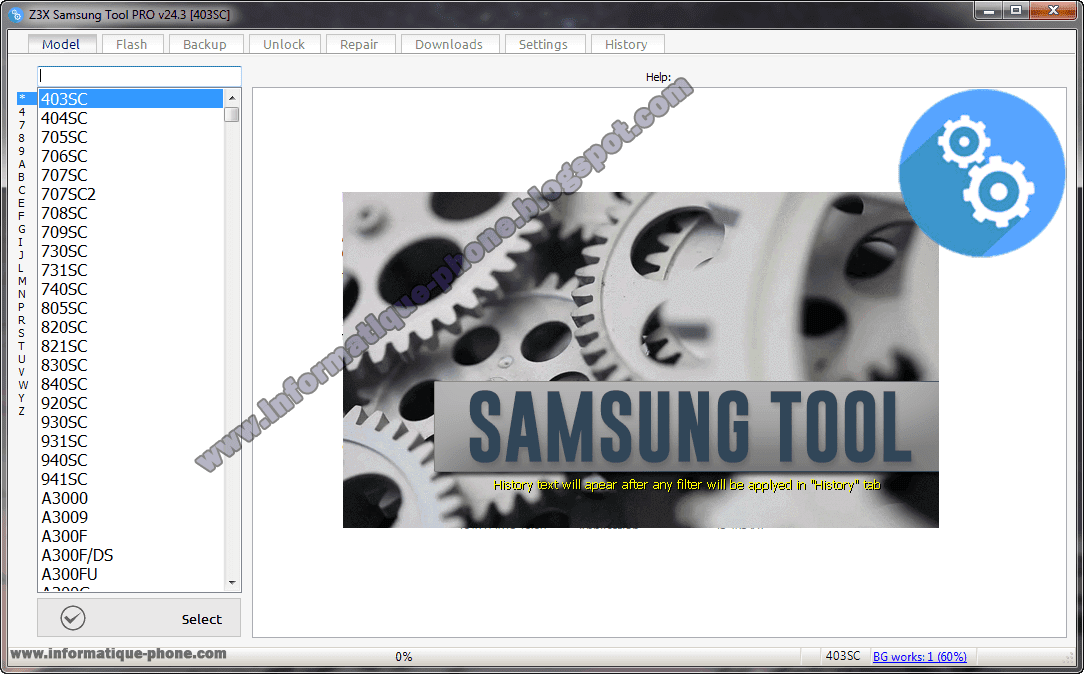Select the 931SC model
The height and width of the screenshot is (674, 1084).
131,441
